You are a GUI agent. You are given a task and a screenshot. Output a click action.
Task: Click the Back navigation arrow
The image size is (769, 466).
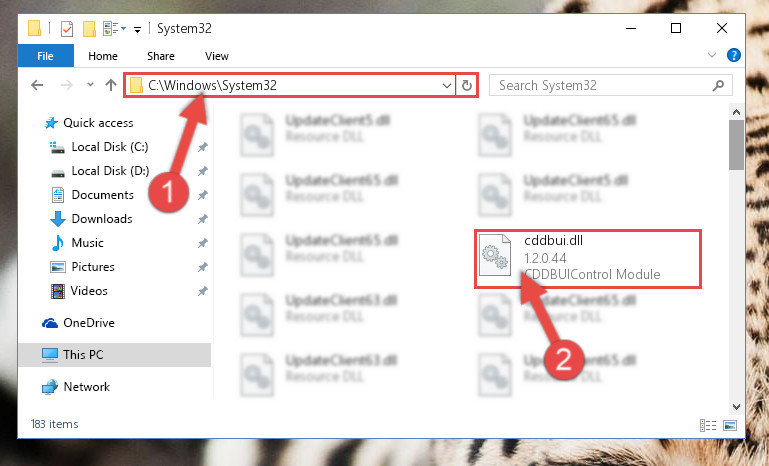coord(37,85)
